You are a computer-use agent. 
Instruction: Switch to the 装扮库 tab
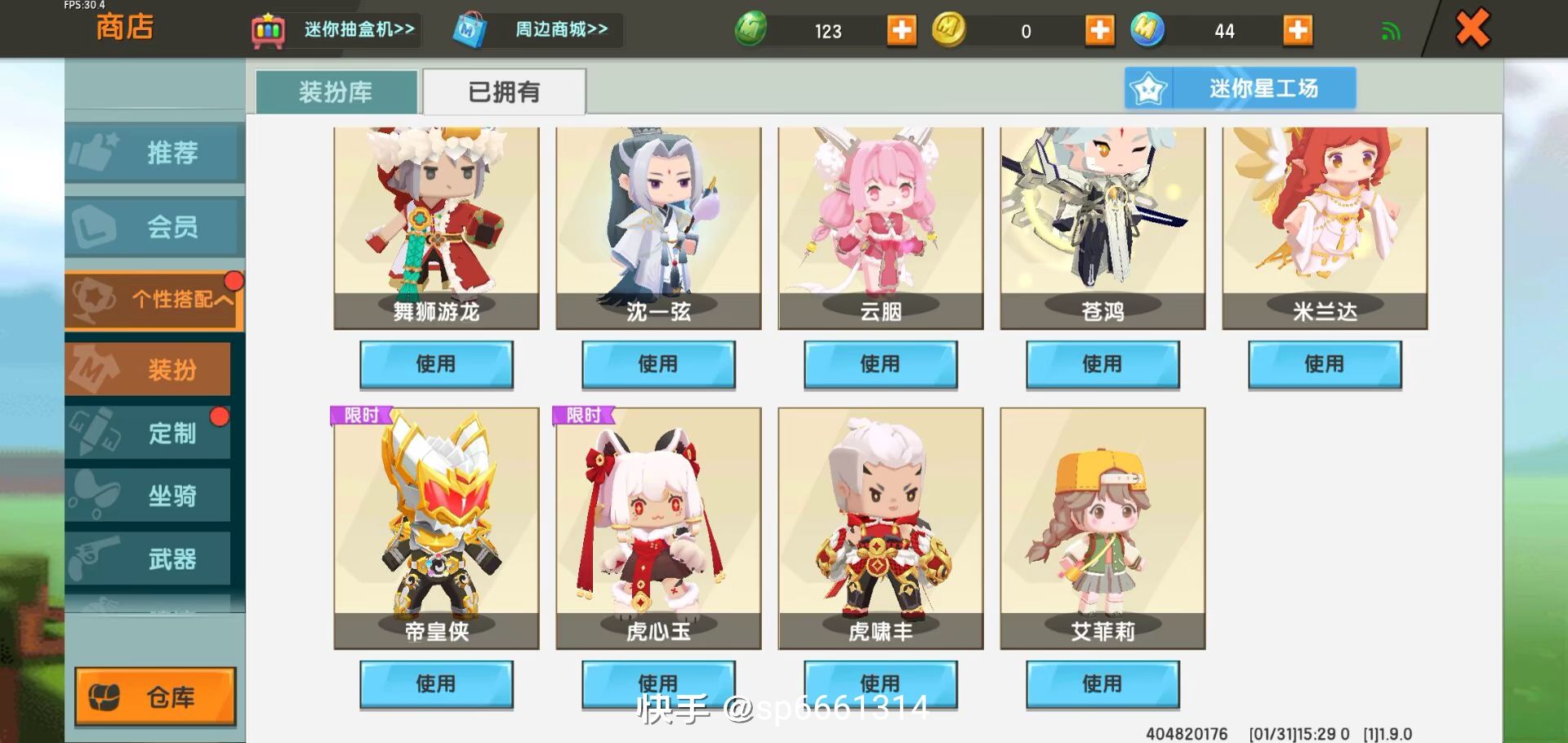(x=336, y=91)
